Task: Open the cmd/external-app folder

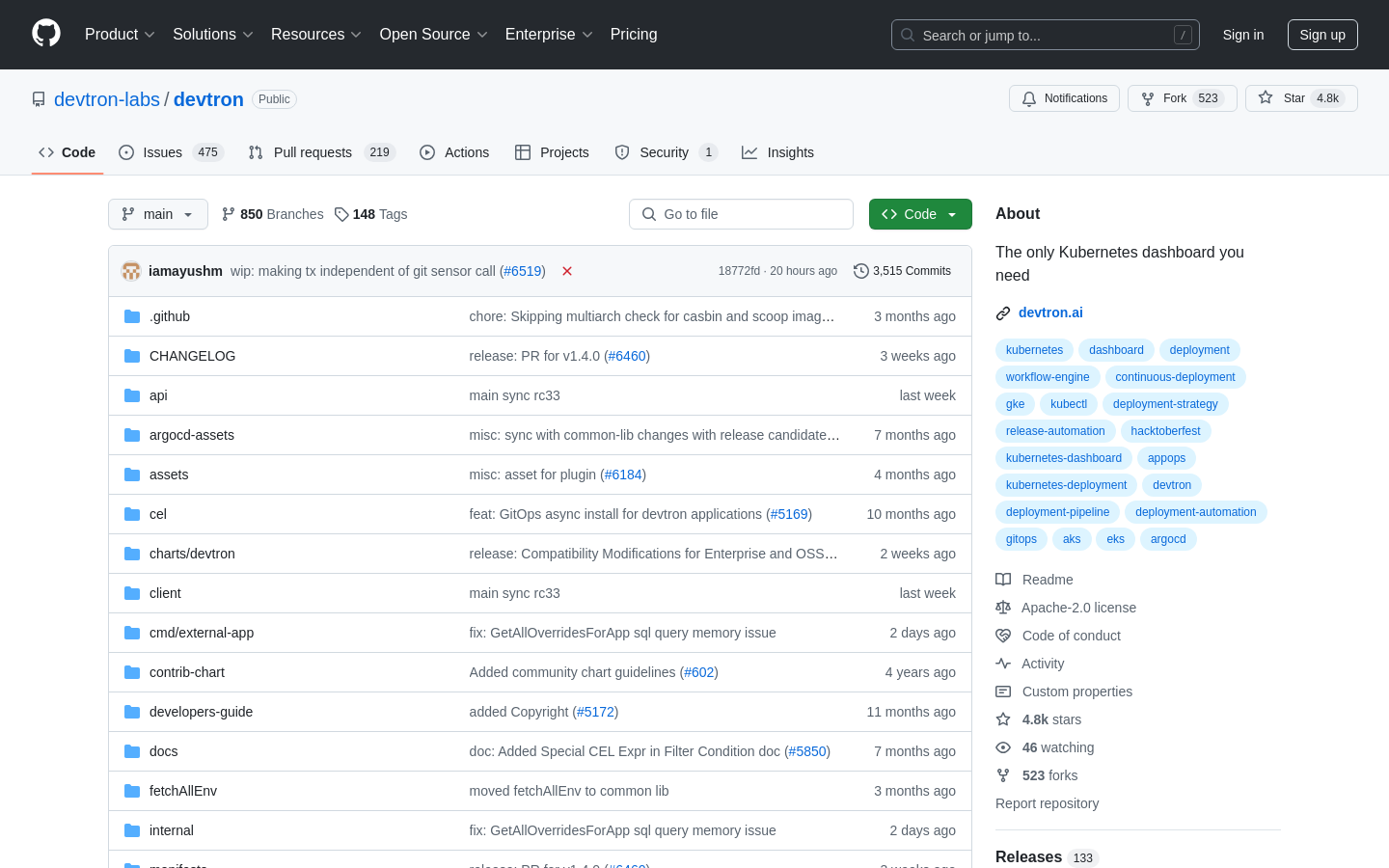Action: [x=202, y=633]
